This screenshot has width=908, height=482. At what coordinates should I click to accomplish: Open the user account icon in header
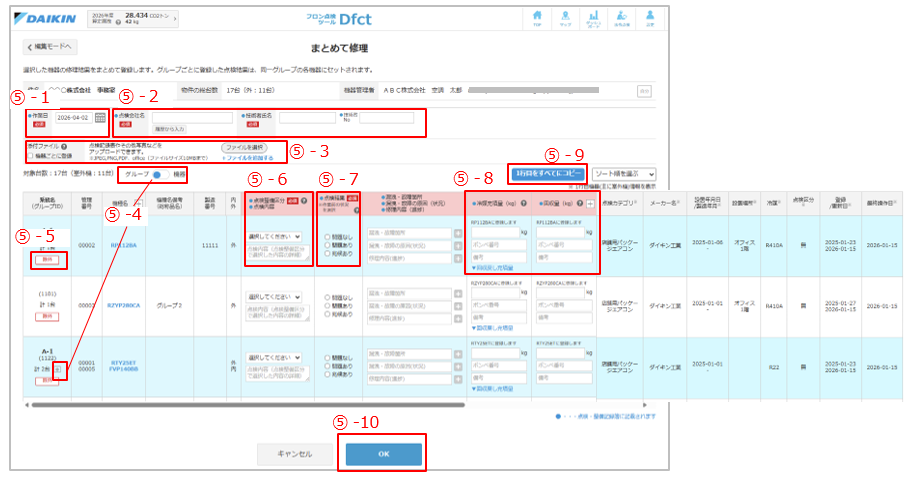tap(648, 19)
